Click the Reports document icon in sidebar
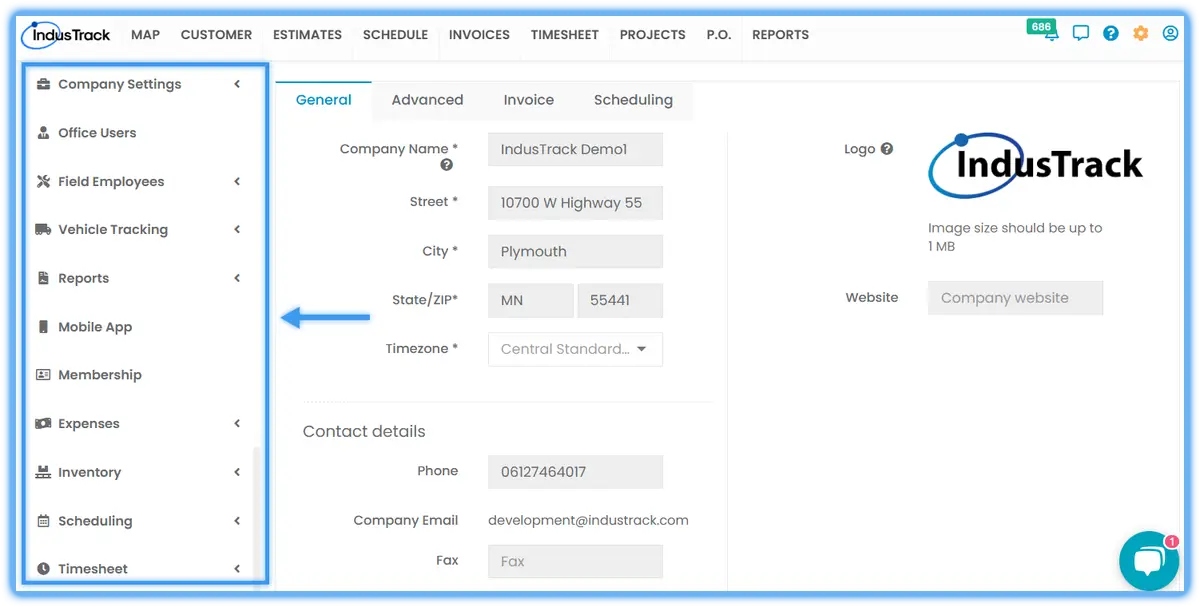This screenshot has height=607, width=1200. pos(43,278)
